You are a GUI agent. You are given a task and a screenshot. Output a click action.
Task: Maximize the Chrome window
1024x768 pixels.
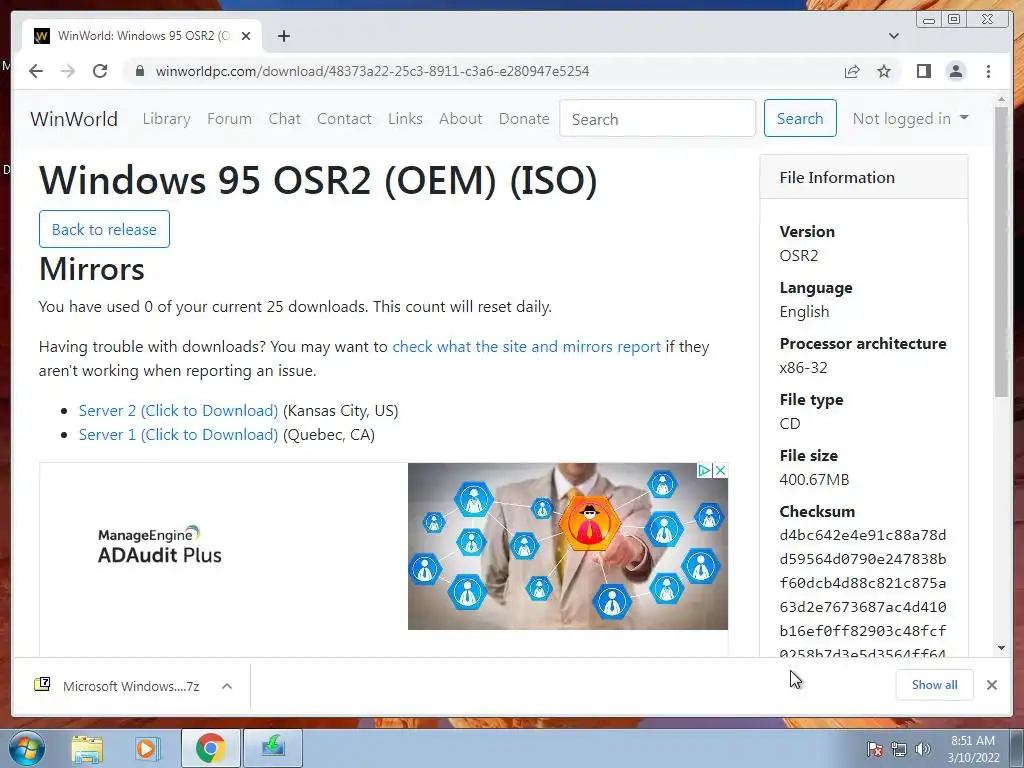(953, 20)
